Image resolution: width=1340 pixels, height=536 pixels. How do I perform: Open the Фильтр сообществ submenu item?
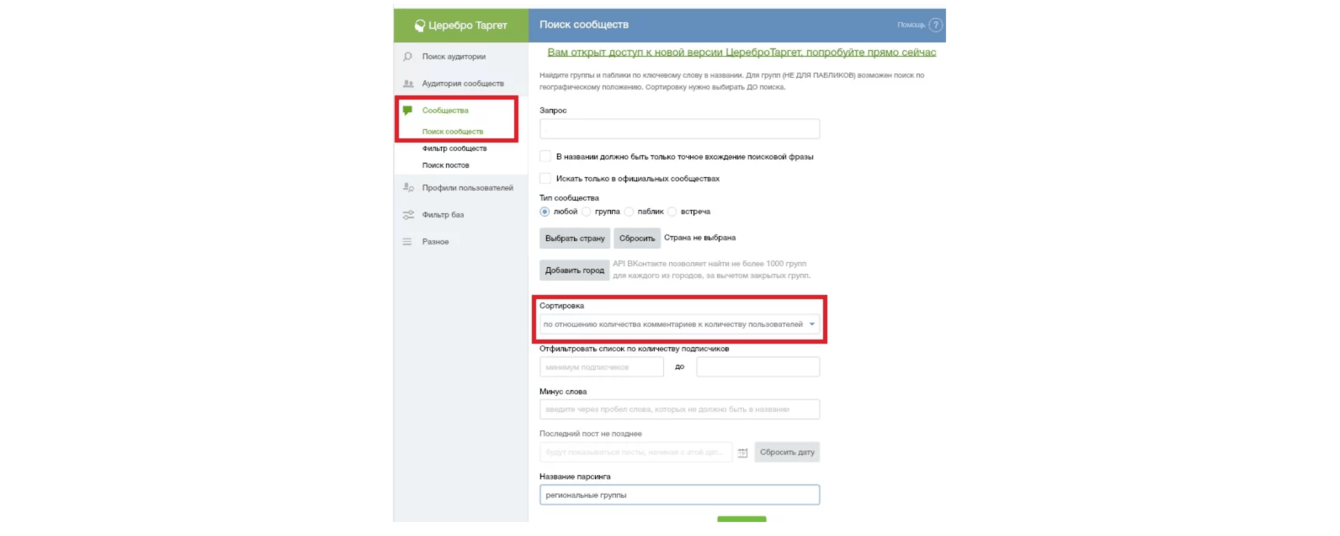coord(454,149)
